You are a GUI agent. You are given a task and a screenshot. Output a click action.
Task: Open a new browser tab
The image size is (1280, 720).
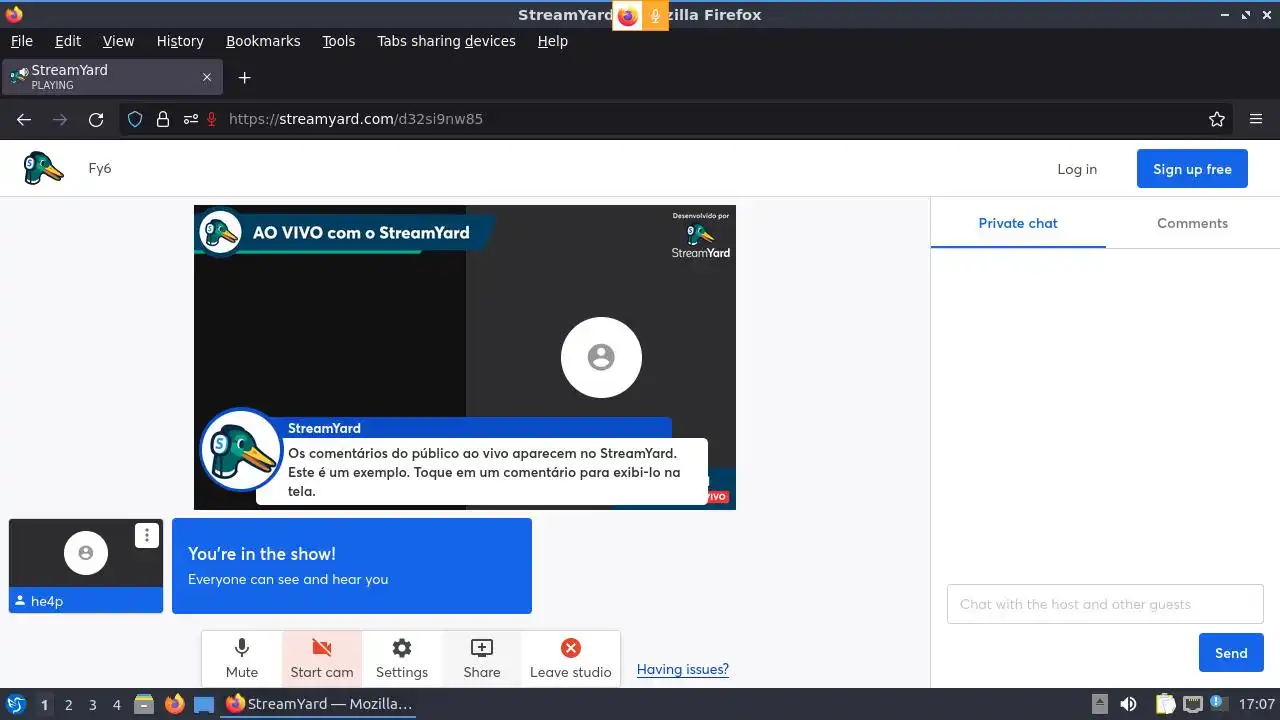(x=244, y=77)
